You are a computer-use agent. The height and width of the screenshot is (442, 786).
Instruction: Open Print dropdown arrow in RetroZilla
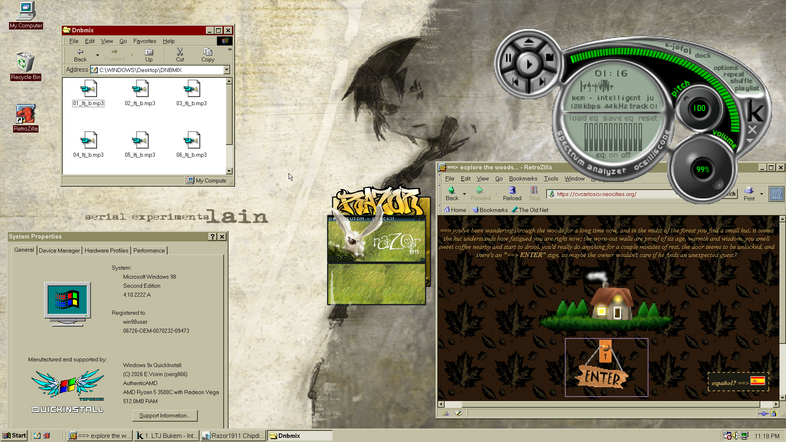click(x=761, y=193)
